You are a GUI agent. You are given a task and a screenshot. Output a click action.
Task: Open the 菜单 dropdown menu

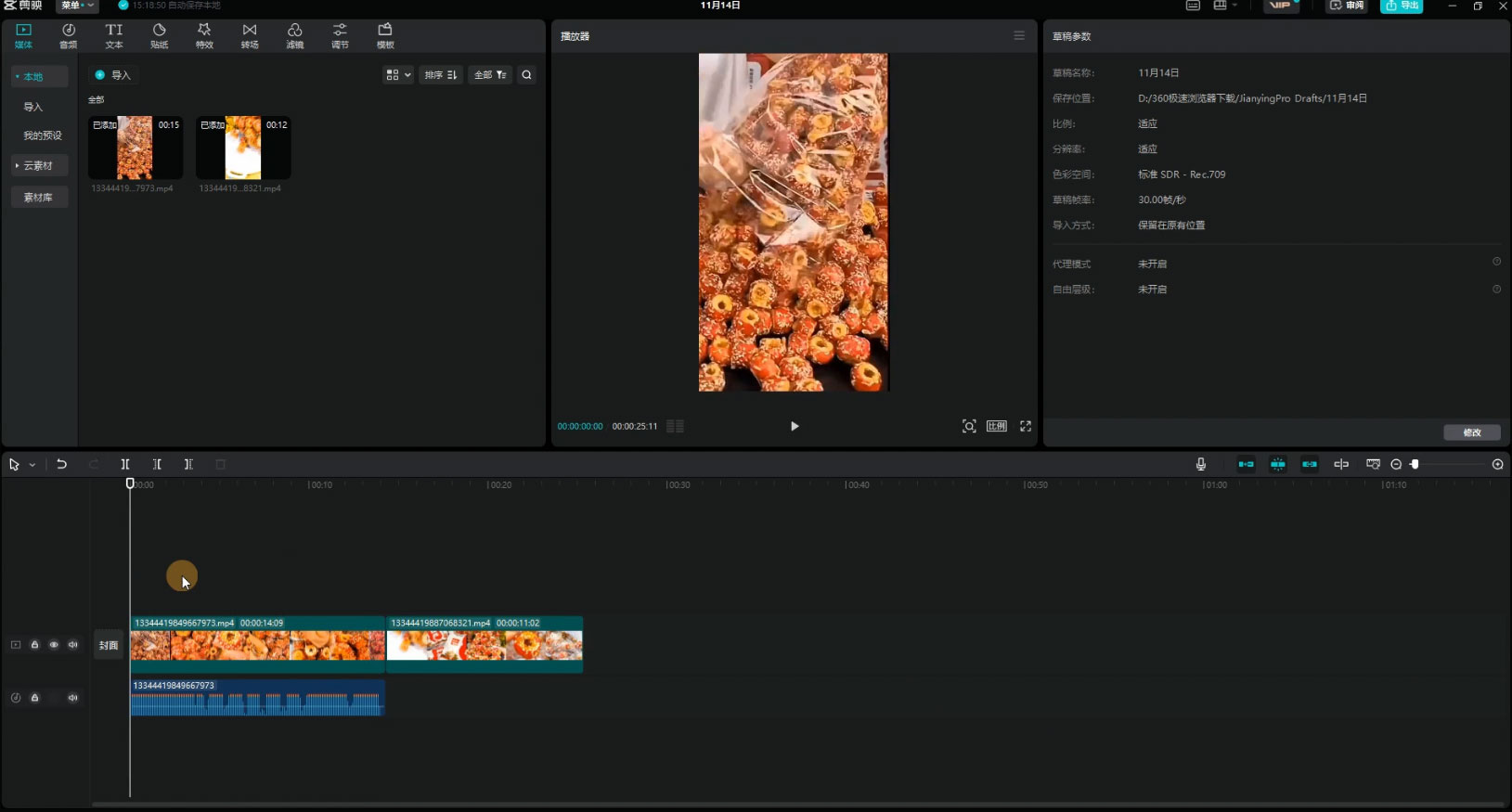coord(77,6)
